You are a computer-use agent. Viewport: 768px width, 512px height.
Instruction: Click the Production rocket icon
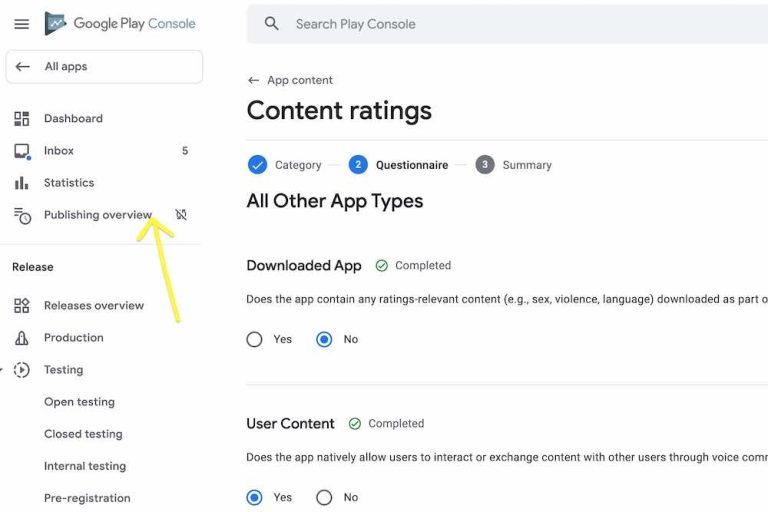pos(22,338)
